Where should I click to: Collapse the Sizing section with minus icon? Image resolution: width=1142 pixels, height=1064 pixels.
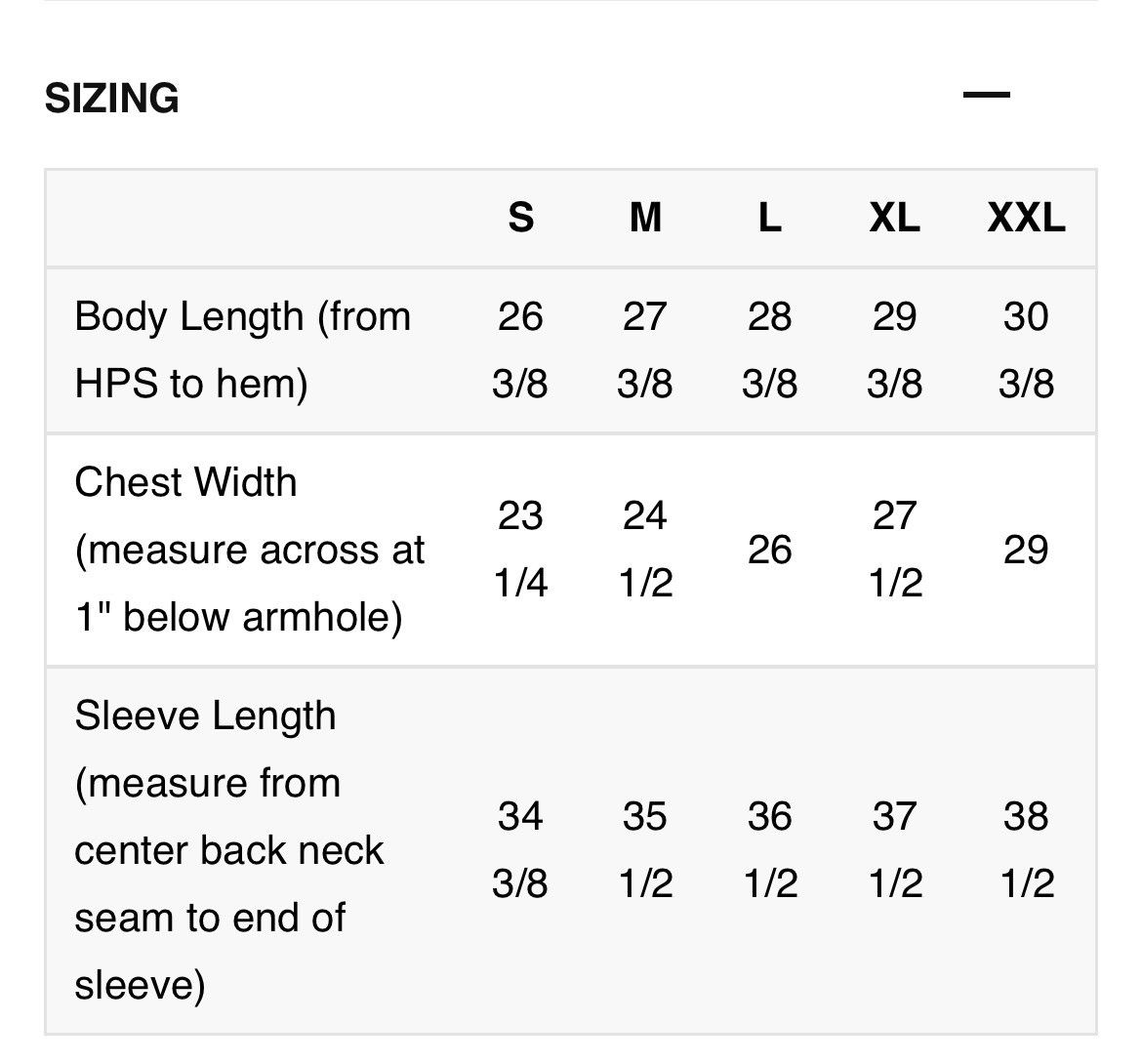(986, 95)
